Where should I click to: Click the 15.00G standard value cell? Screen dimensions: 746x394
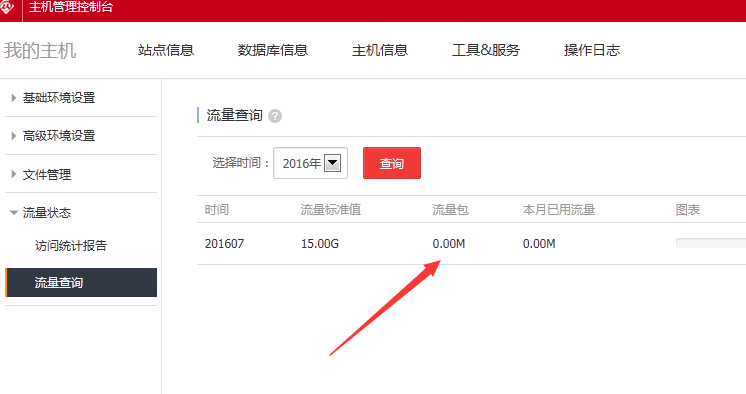320,244
